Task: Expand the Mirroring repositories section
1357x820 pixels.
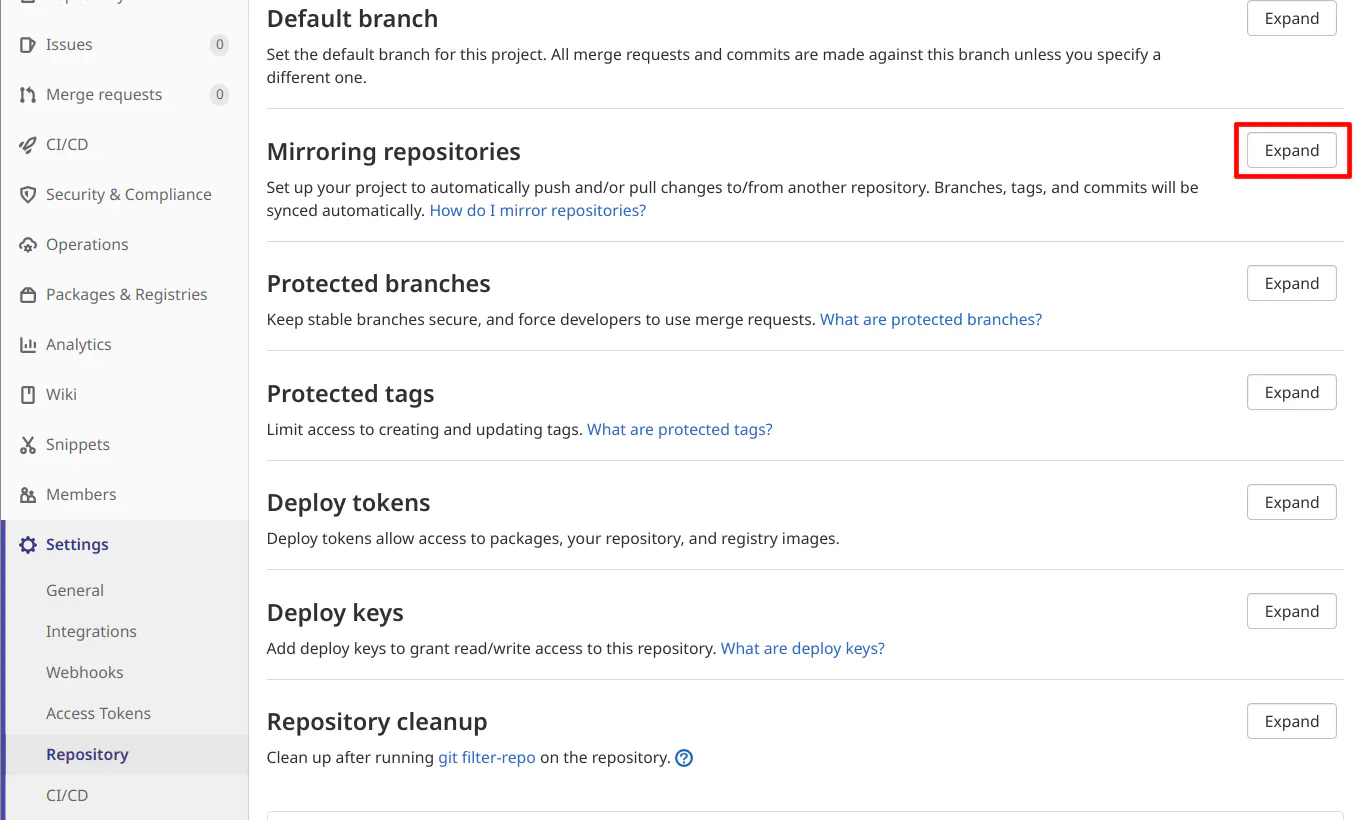Action: tap(1291, 151)
